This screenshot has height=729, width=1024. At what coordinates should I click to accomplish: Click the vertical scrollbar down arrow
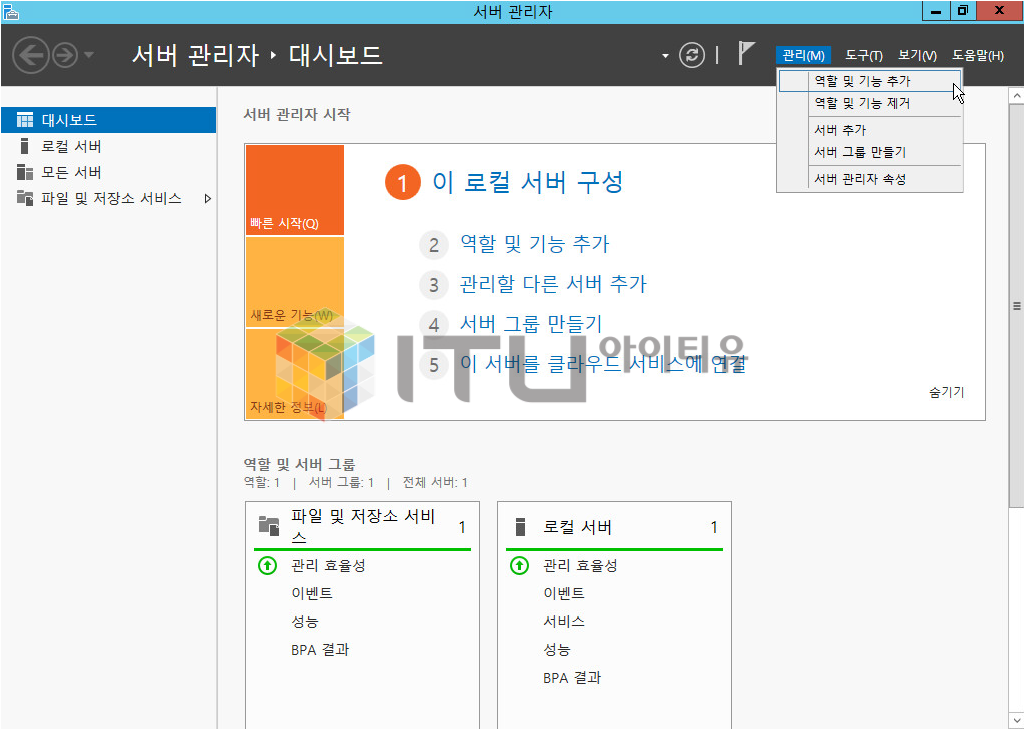(x=1016, y=721)
